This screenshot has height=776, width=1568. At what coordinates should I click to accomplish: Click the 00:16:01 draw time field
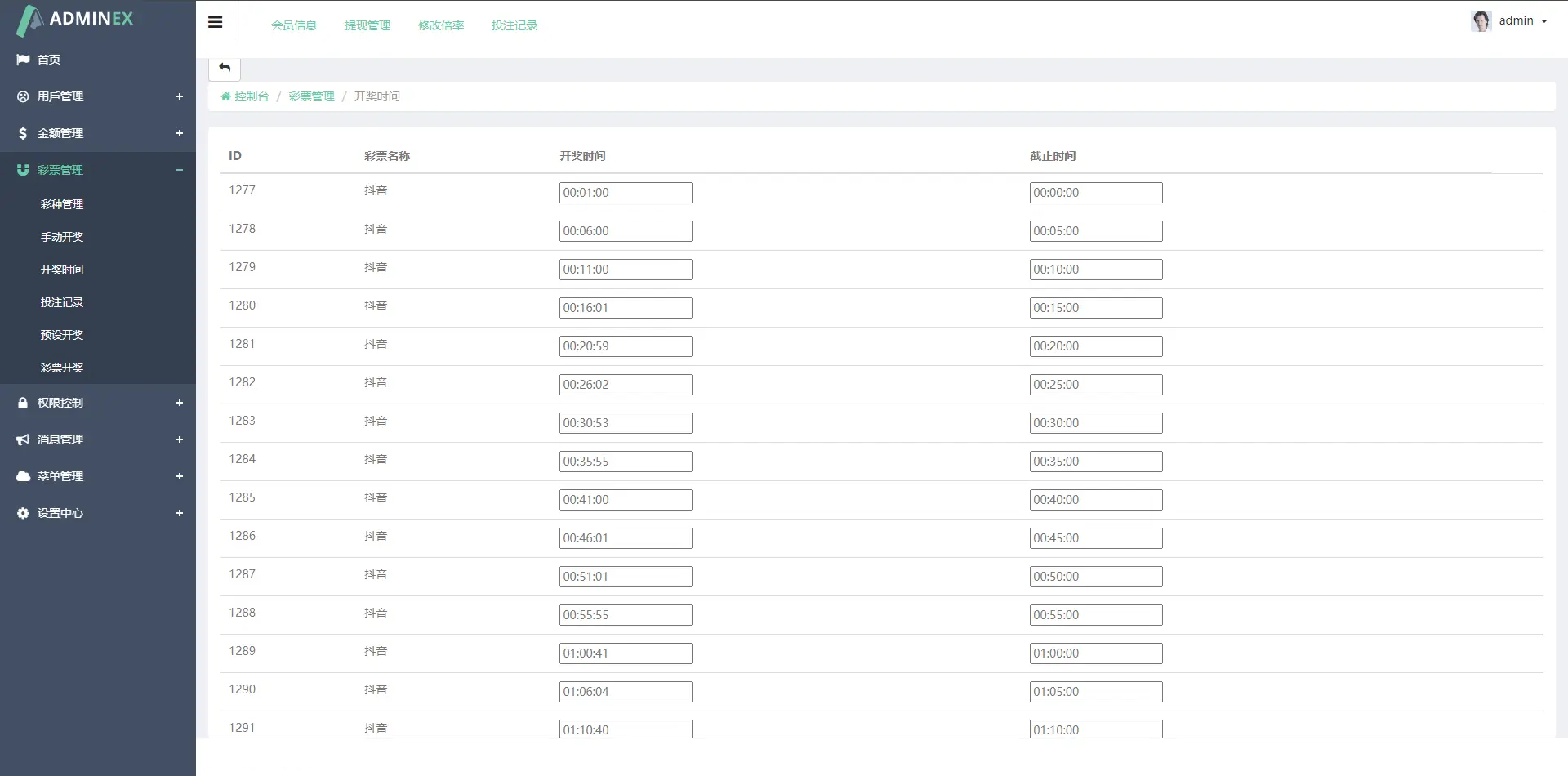pos(626,308)
